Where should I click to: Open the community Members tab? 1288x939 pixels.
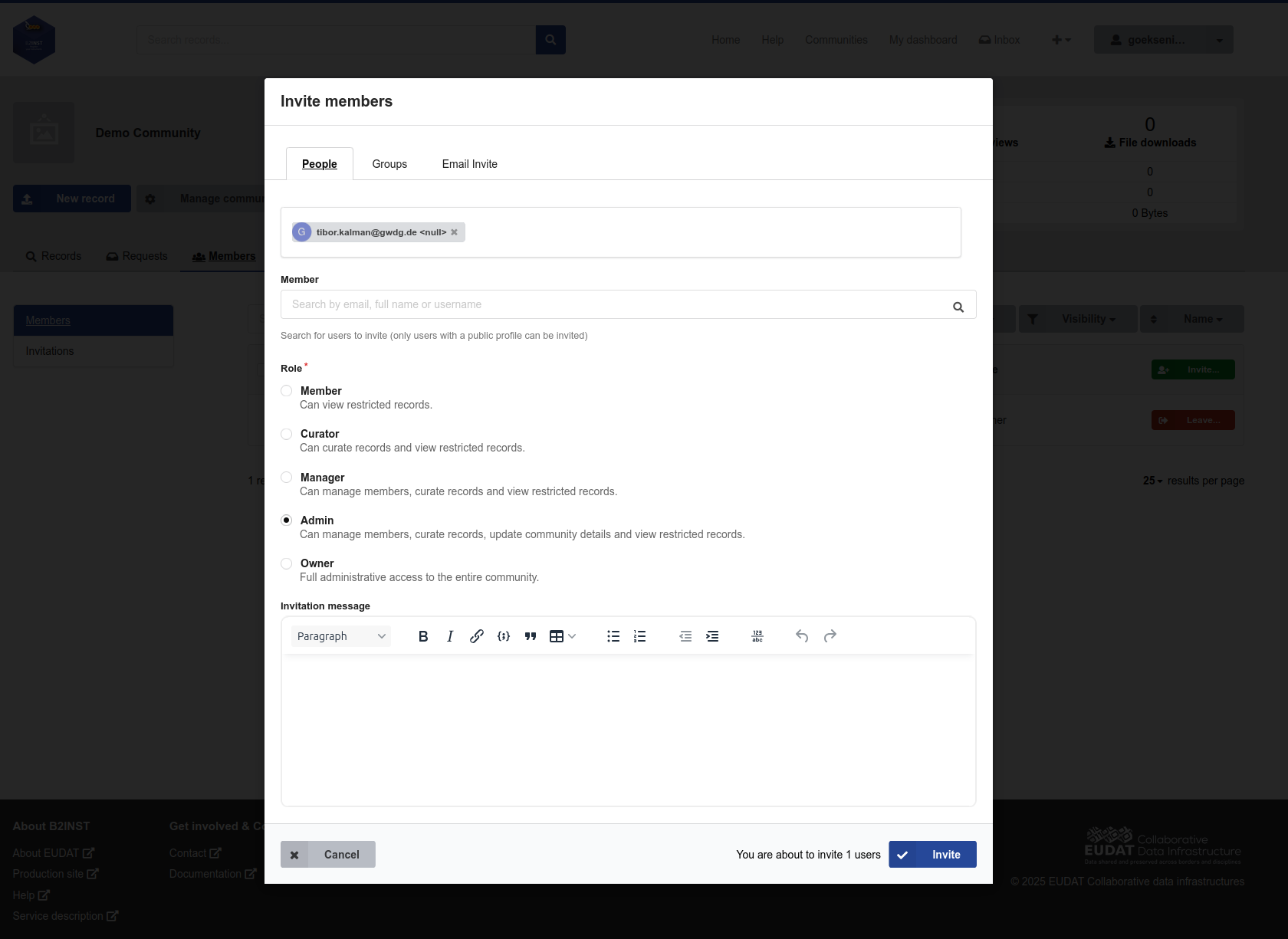224,256
